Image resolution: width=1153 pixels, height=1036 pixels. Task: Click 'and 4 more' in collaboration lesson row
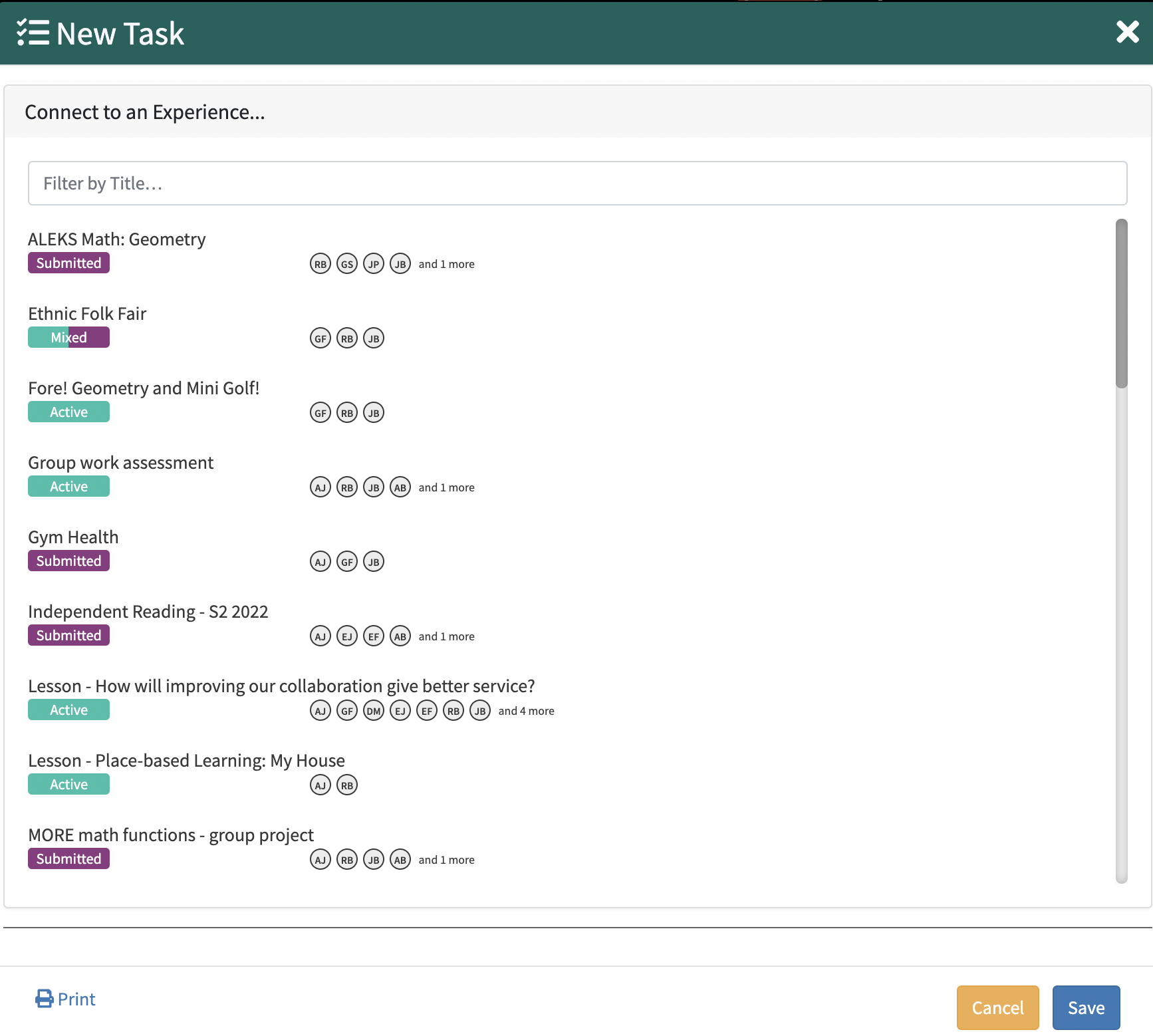[x=526, y=711]
